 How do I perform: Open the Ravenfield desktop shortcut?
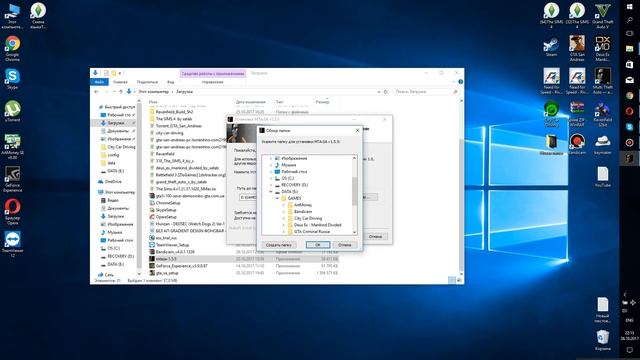point(603,113)
